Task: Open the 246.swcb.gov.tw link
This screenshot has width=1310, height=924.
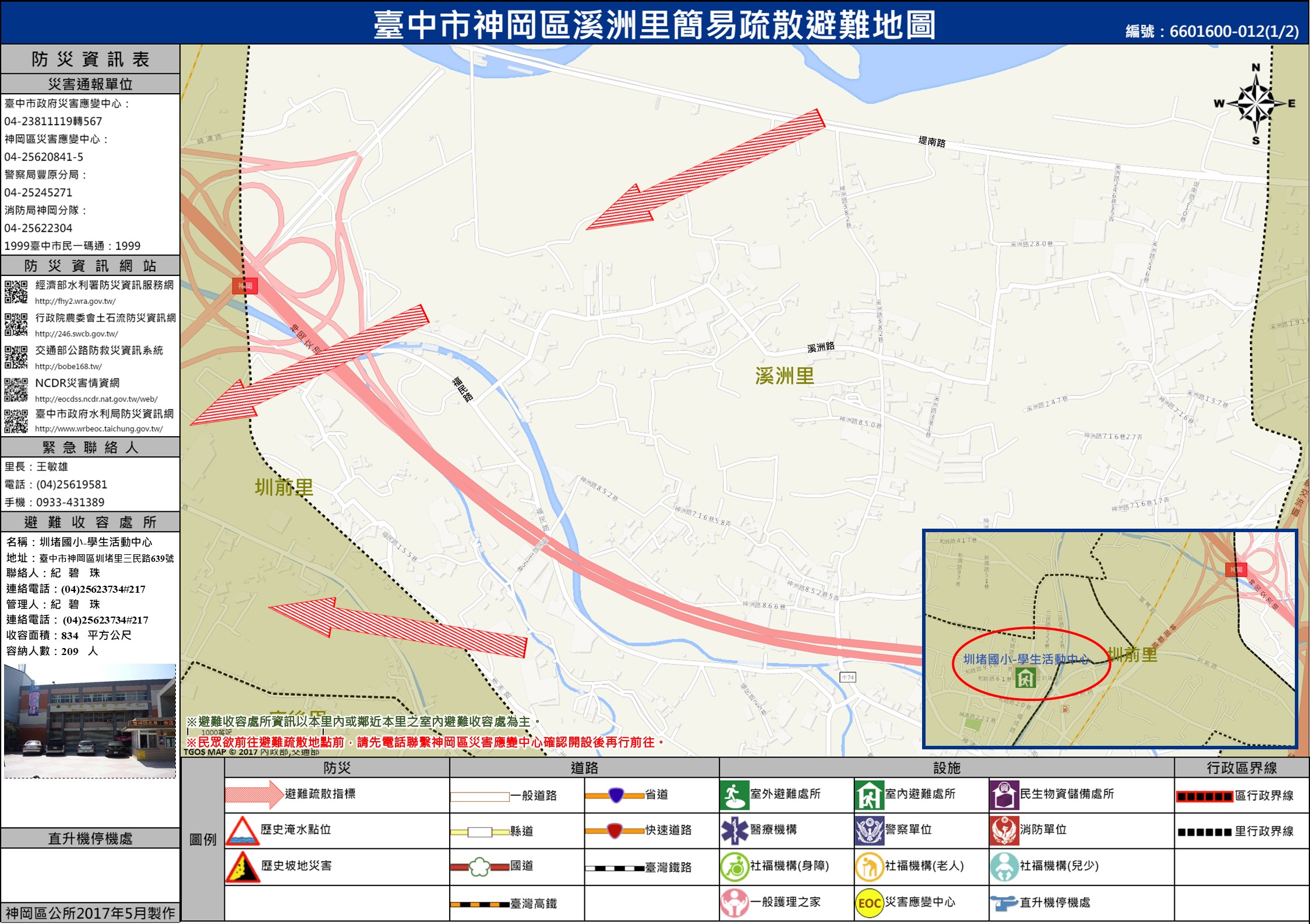Action: click(x=76, y=334)
